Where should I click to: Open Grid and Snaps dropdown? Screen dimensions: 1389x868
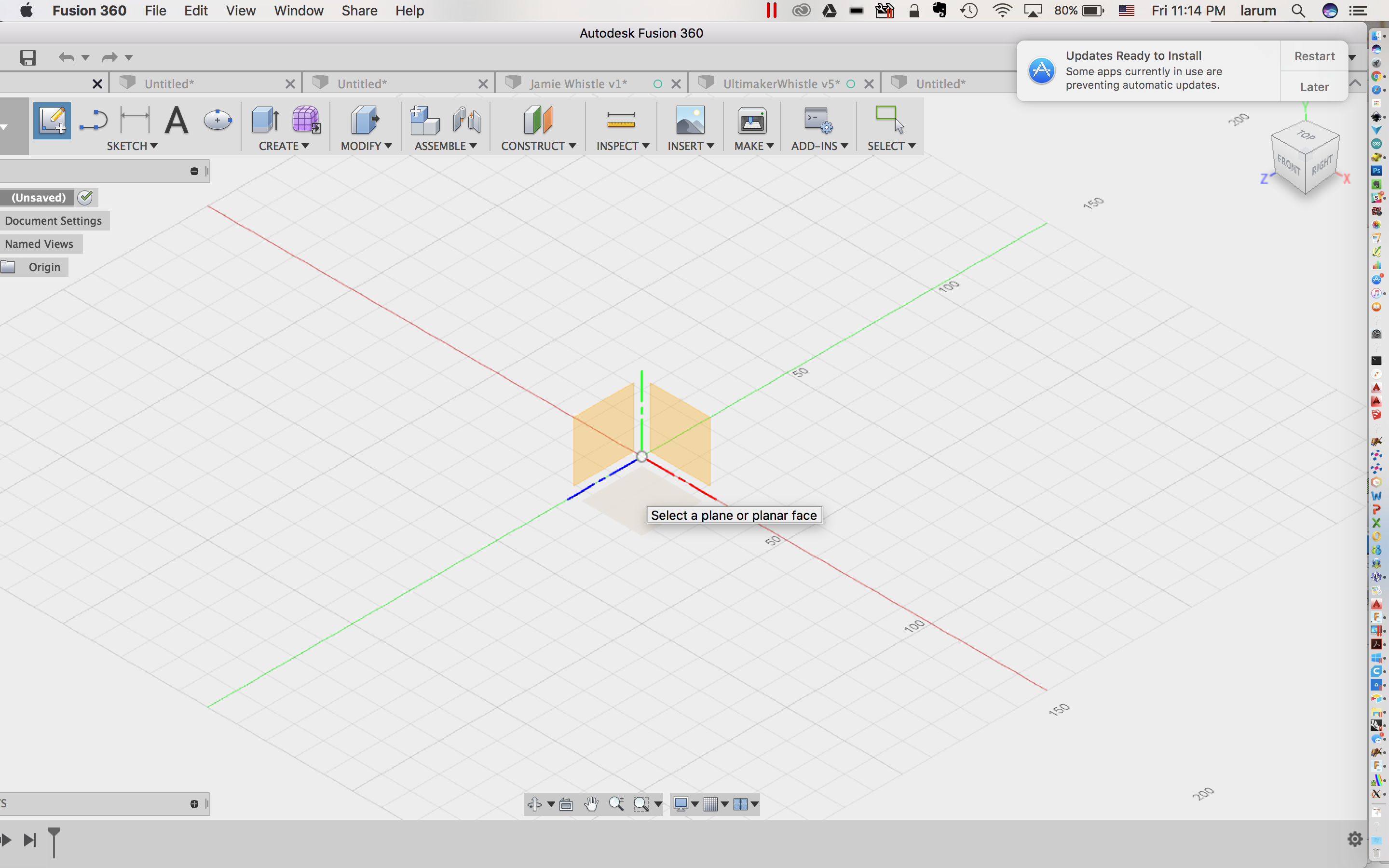click(716, 804)
